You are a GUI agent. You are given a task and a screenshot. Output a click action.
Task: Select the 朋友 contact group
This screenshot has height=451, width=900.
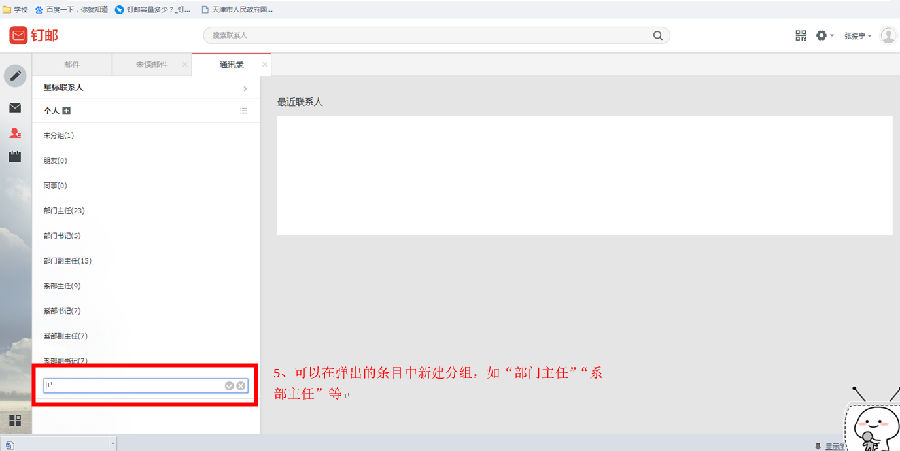click(55, 160)
